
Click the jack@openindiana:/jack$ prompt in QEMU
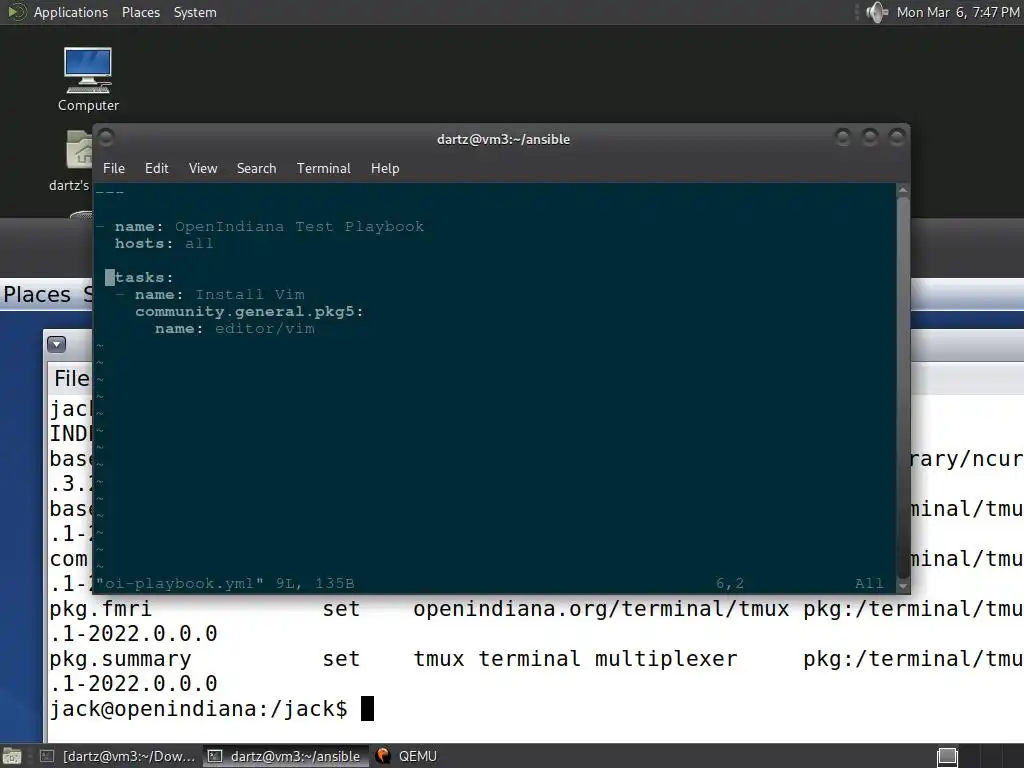click(x=199, y=709)
